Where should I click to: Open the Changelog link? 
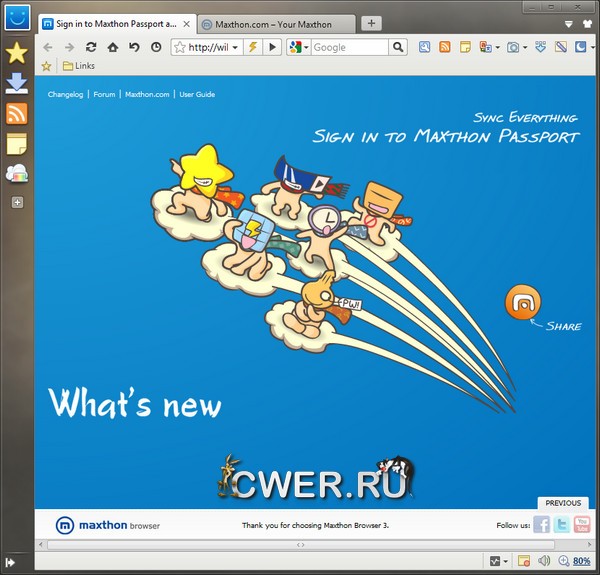click(66, 94)
